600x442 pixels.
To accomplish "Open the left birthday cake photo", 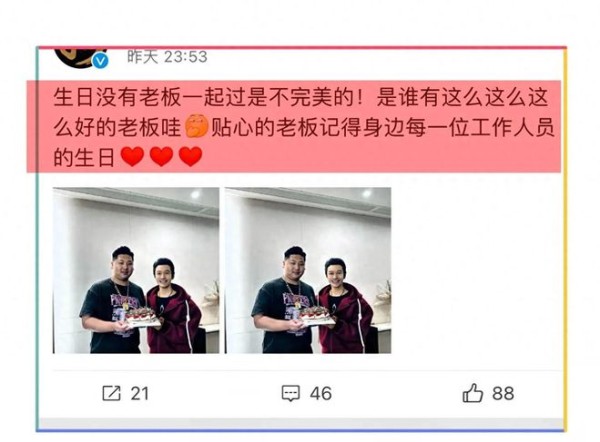I will [x=136, y=270].
